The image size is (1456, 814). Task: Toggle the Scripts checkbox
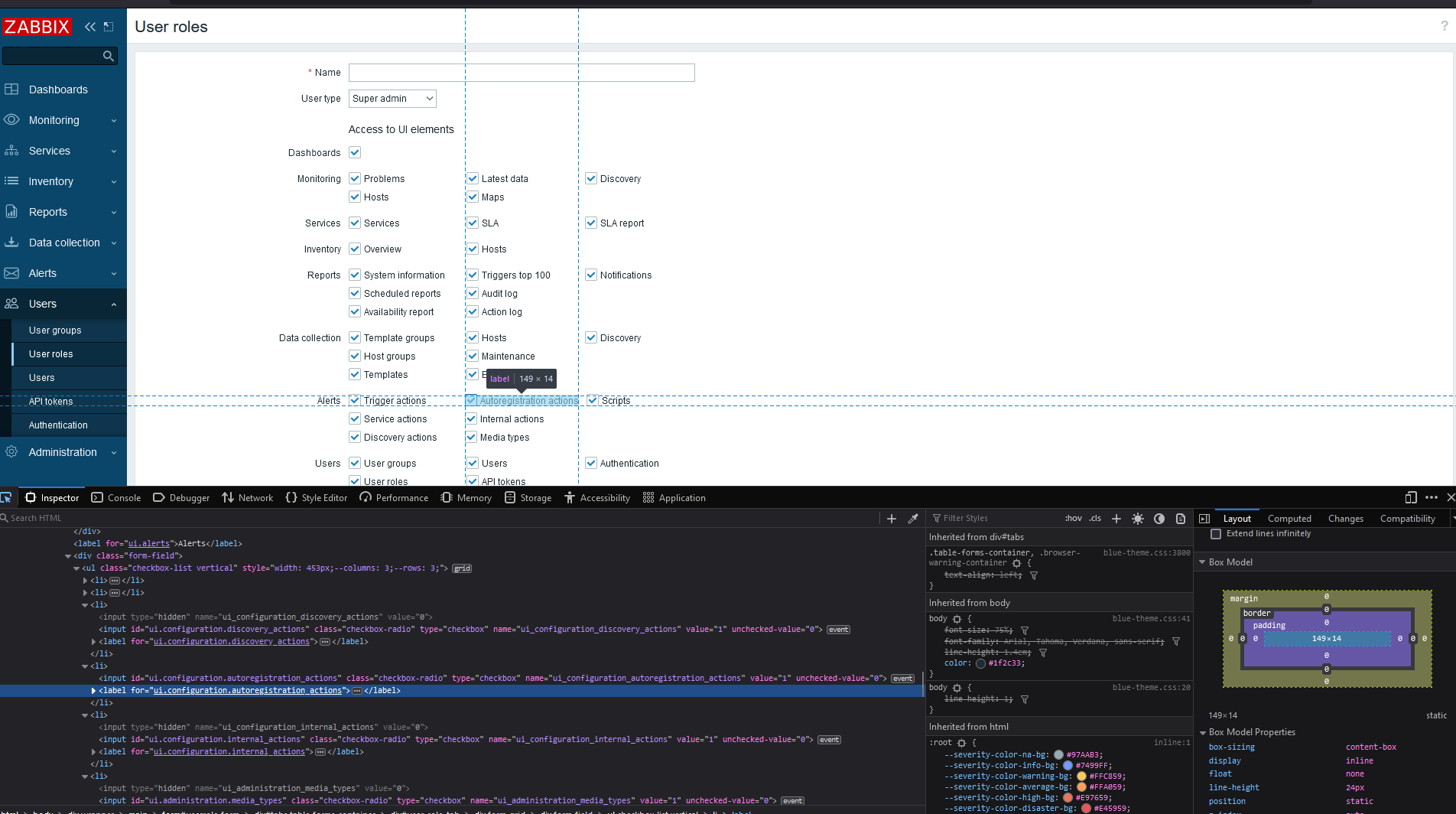(x=592, y=400)
